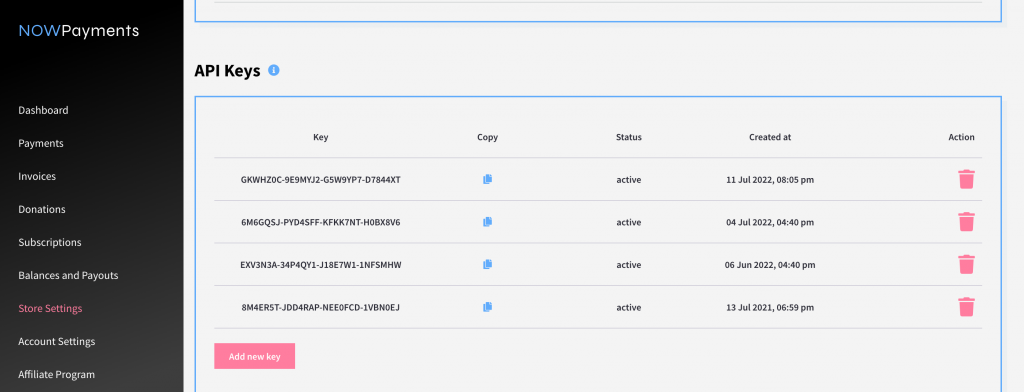The width and height of the screenshot is (1024, 392).
Task: Navigate to Balances and Payouts
Action: [68, 275]
